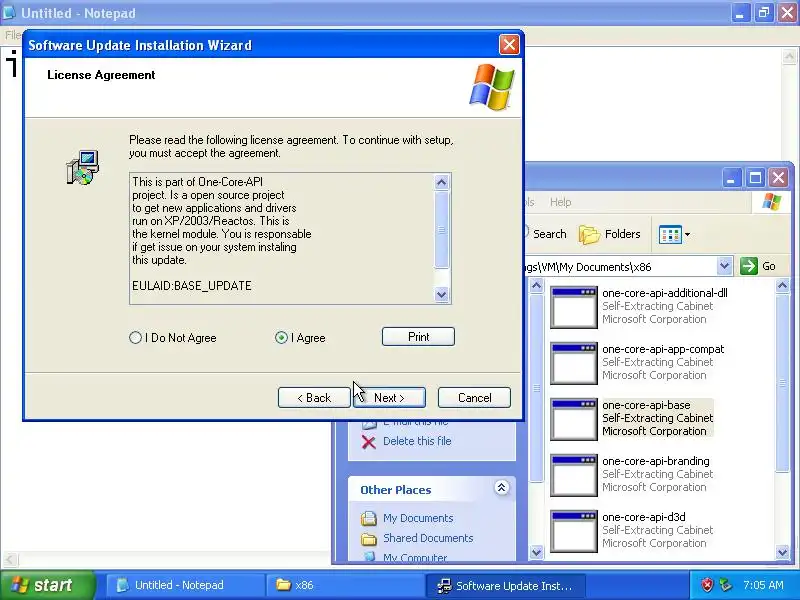
Task: Collapse the Other Places panel
Action: (x=501, y=488)
